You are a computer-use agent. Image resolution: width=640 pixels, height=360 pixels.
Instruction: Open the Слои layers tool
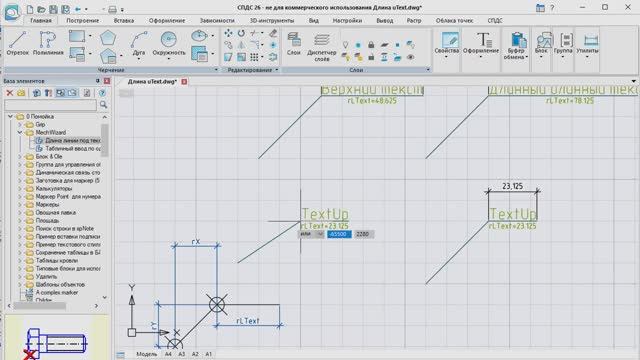[293, 44]
